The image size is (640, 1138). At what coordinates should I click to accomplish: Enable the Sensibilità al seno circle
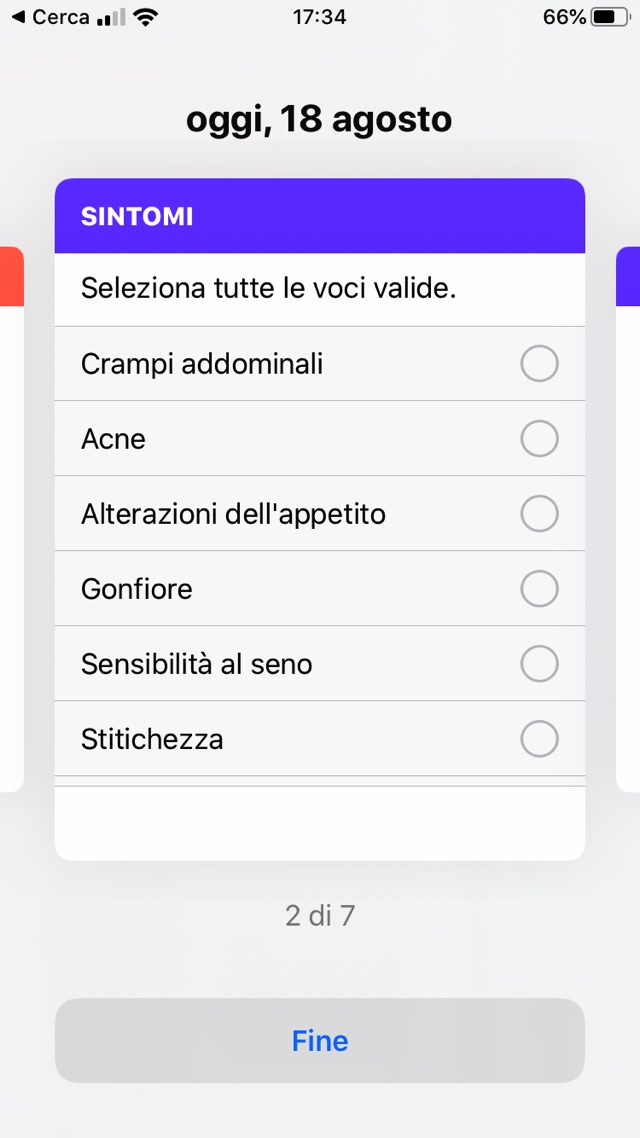[x=539, y=664]
